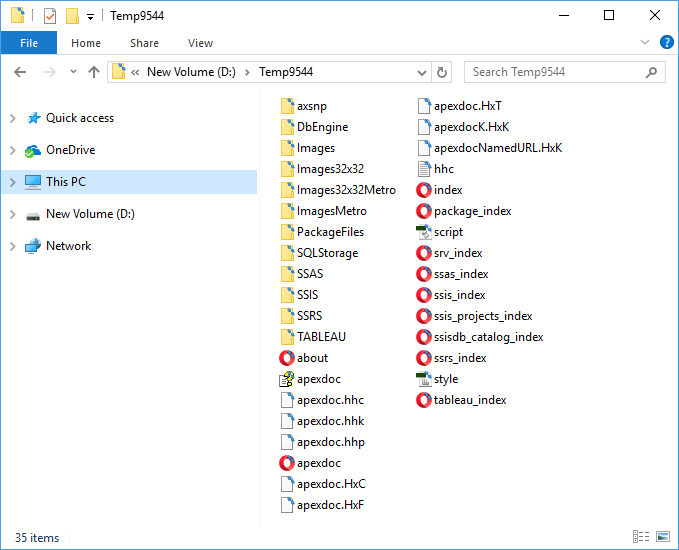Select the ssis_projects_index file name
This screenshot has width=679, height=550.
point(483,316)
